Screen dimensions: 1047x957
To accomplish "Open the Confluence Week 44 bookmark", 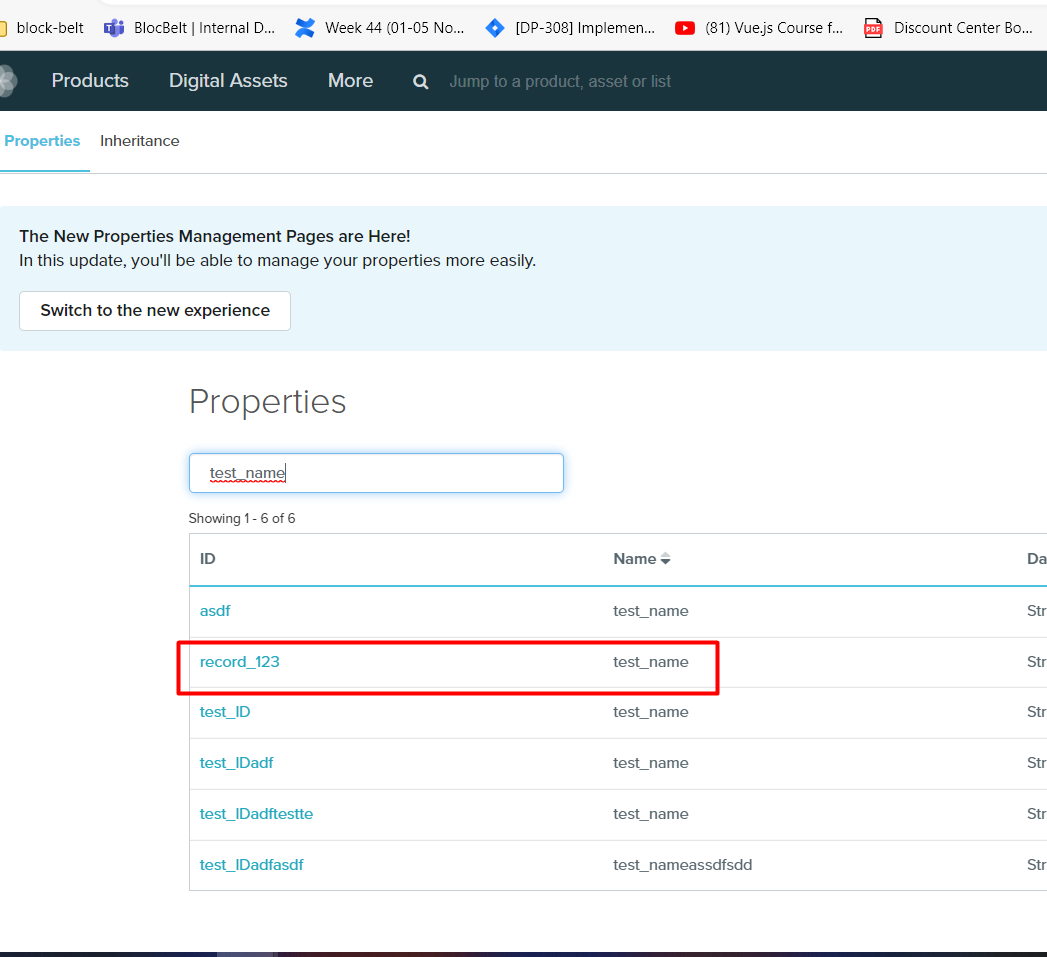I will coord(380,28).
